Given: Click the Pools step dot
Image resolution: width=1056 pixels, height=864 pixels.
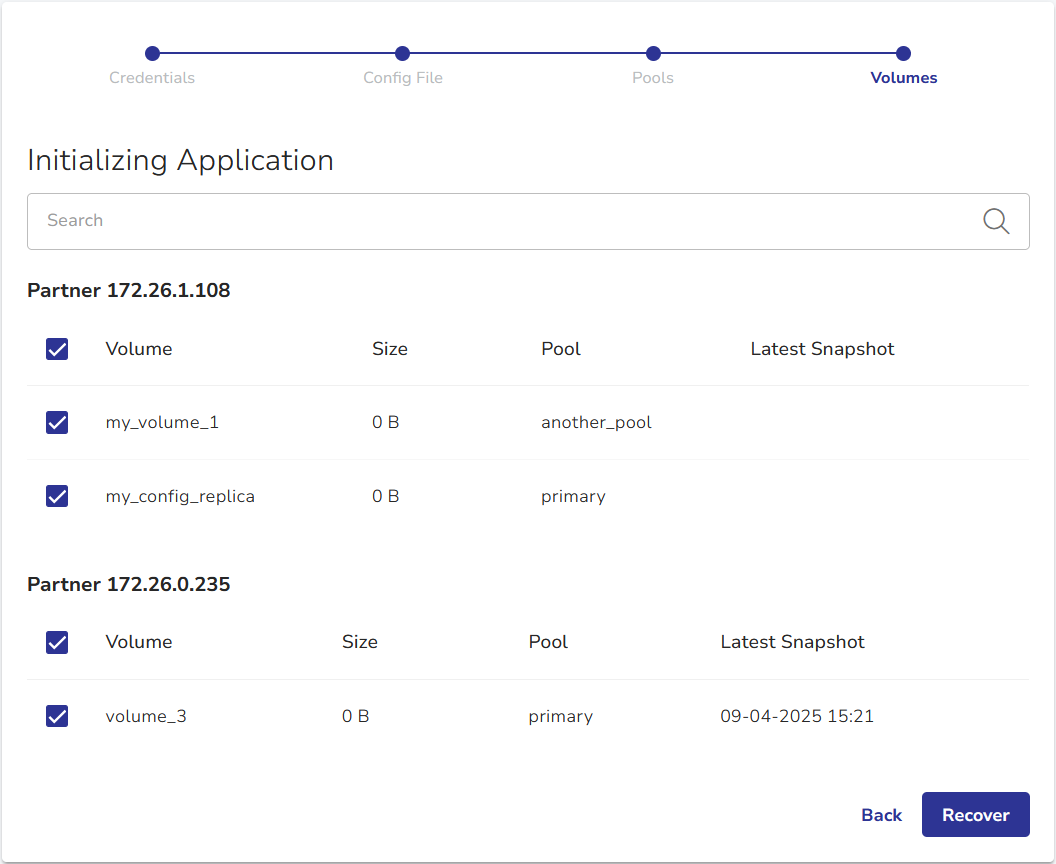Looking at the screenshot, I should pos(653,54).
